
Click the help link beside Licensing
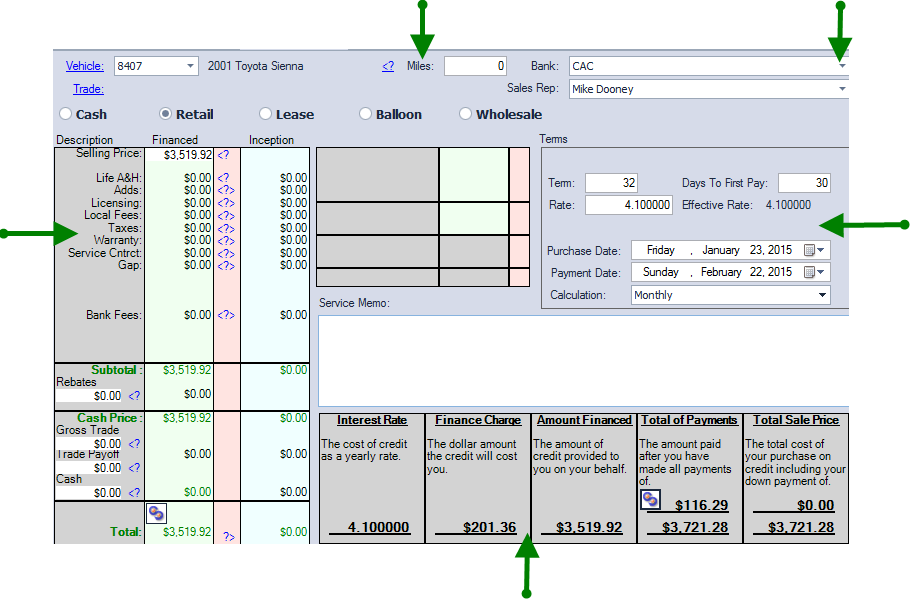click(x=226, y=203)
